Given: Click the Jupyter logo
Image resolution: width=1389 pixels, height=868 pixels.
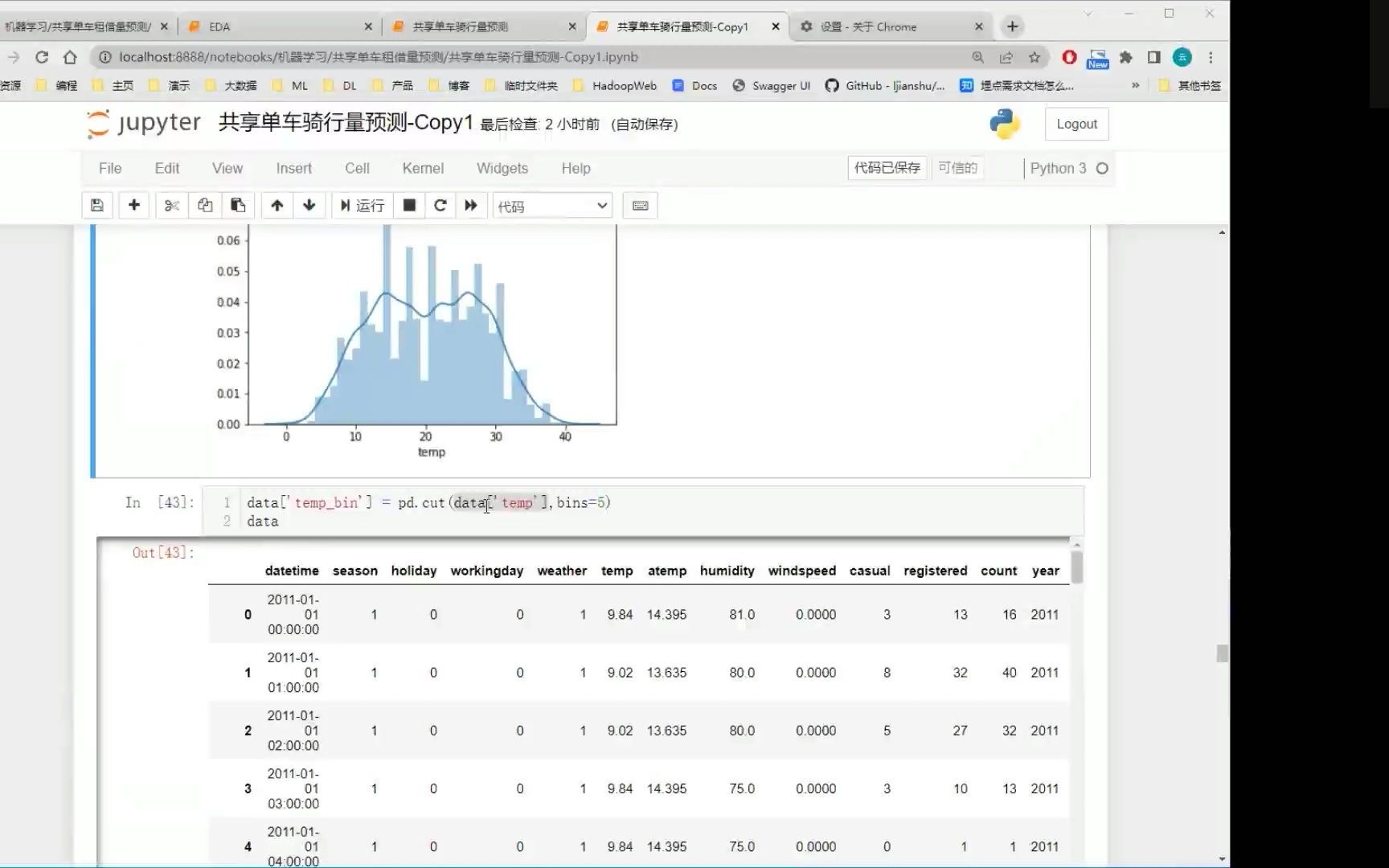Looking at the screenshot, I should click(x=144, y=123).
